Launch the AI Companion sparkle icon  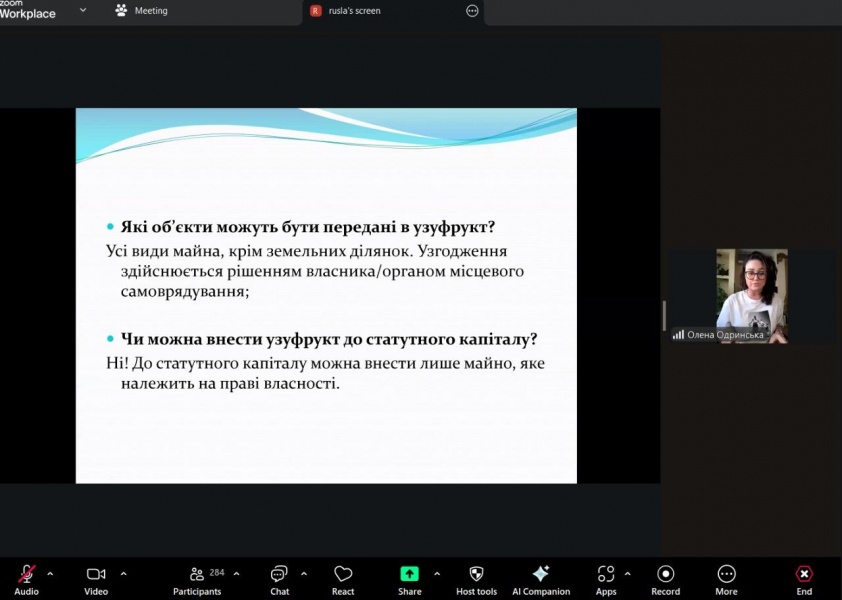(x=540, y=574)
